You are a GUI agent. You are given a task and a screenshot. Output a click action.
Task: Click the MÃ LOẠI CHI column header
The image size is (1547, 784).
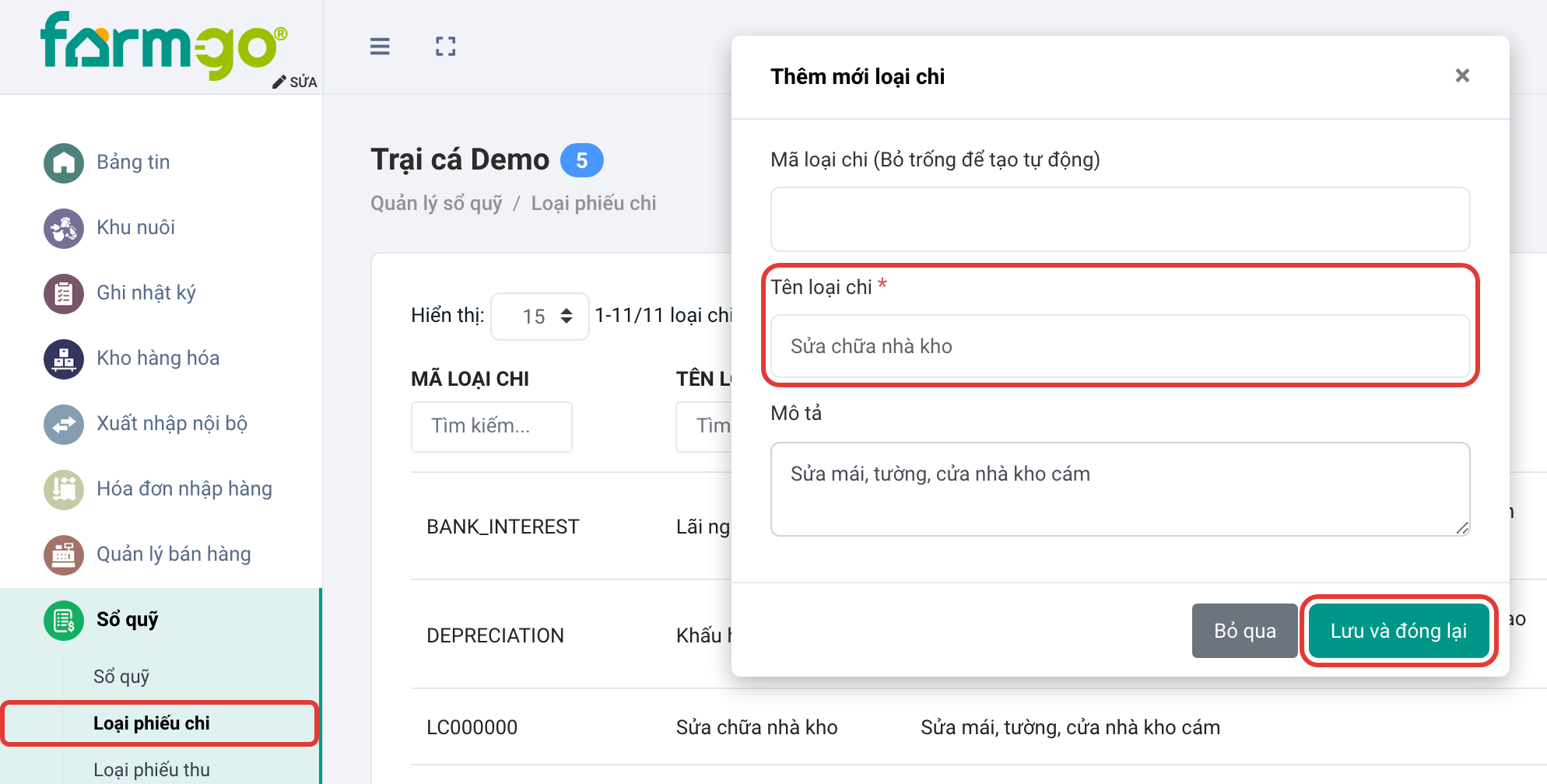coord(470,379)
